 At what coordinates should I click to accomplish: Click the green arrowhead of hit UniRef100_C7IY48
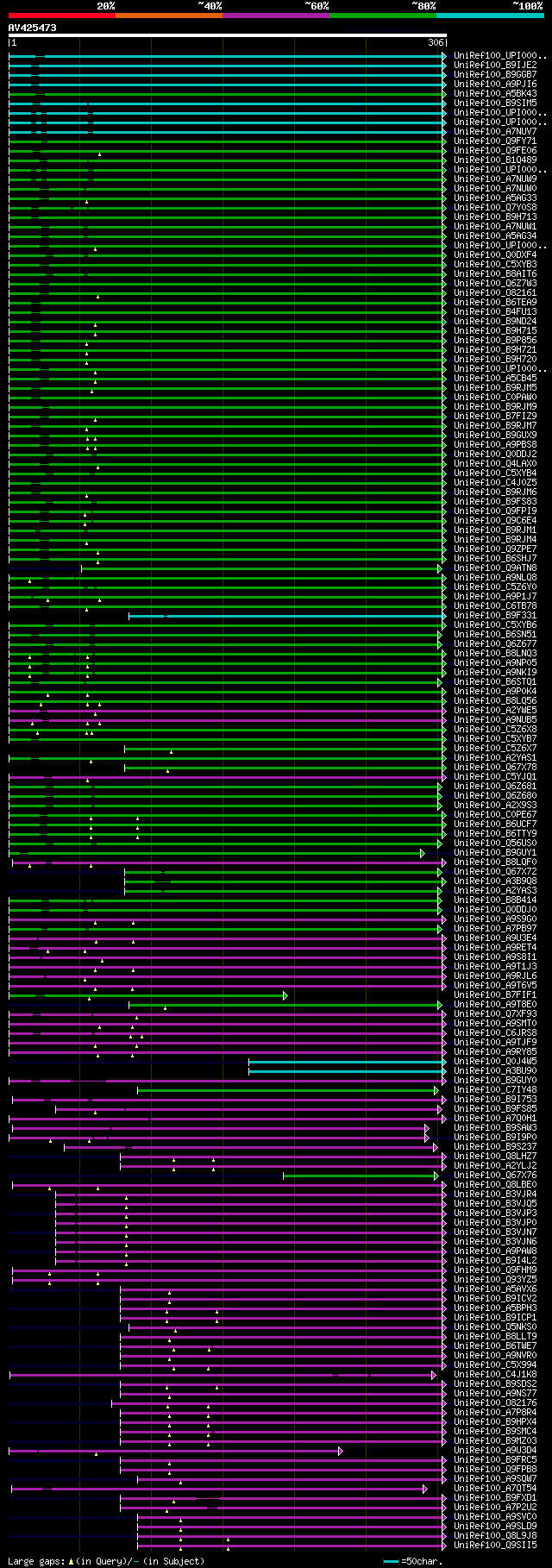click(436, 1090)
